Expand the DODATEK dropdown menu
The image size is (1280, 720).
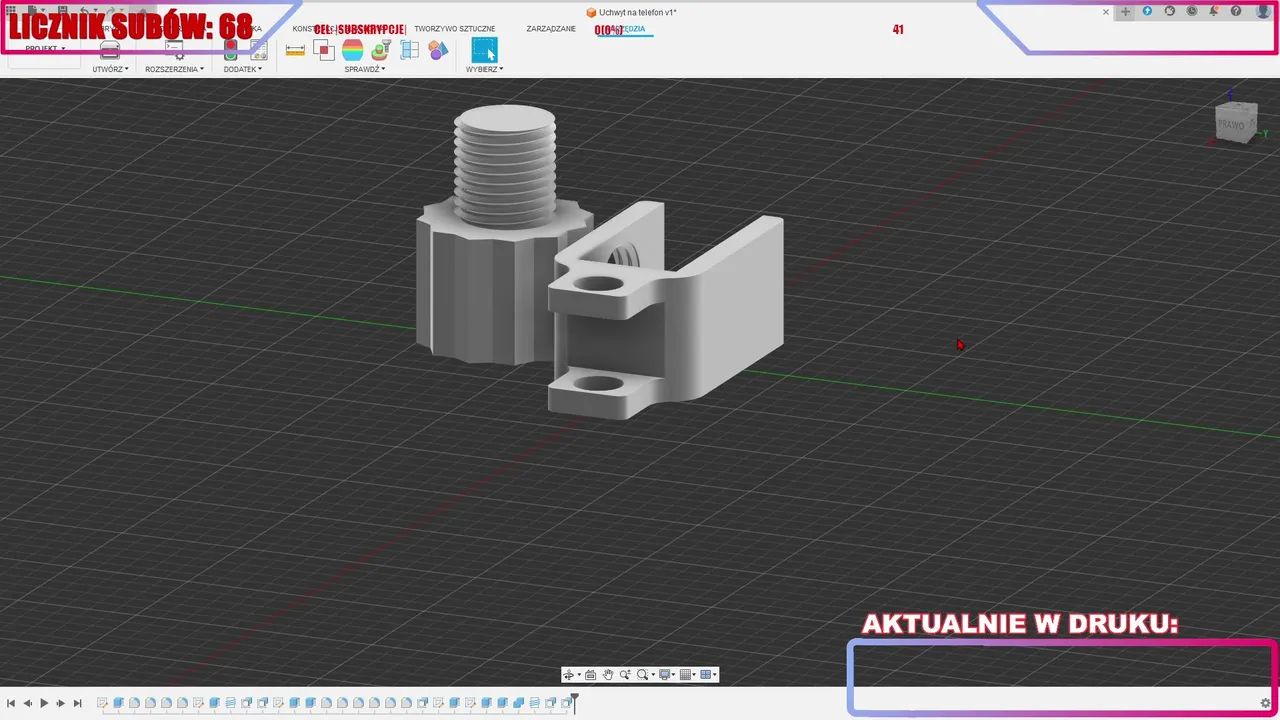(x=242, y=69)
